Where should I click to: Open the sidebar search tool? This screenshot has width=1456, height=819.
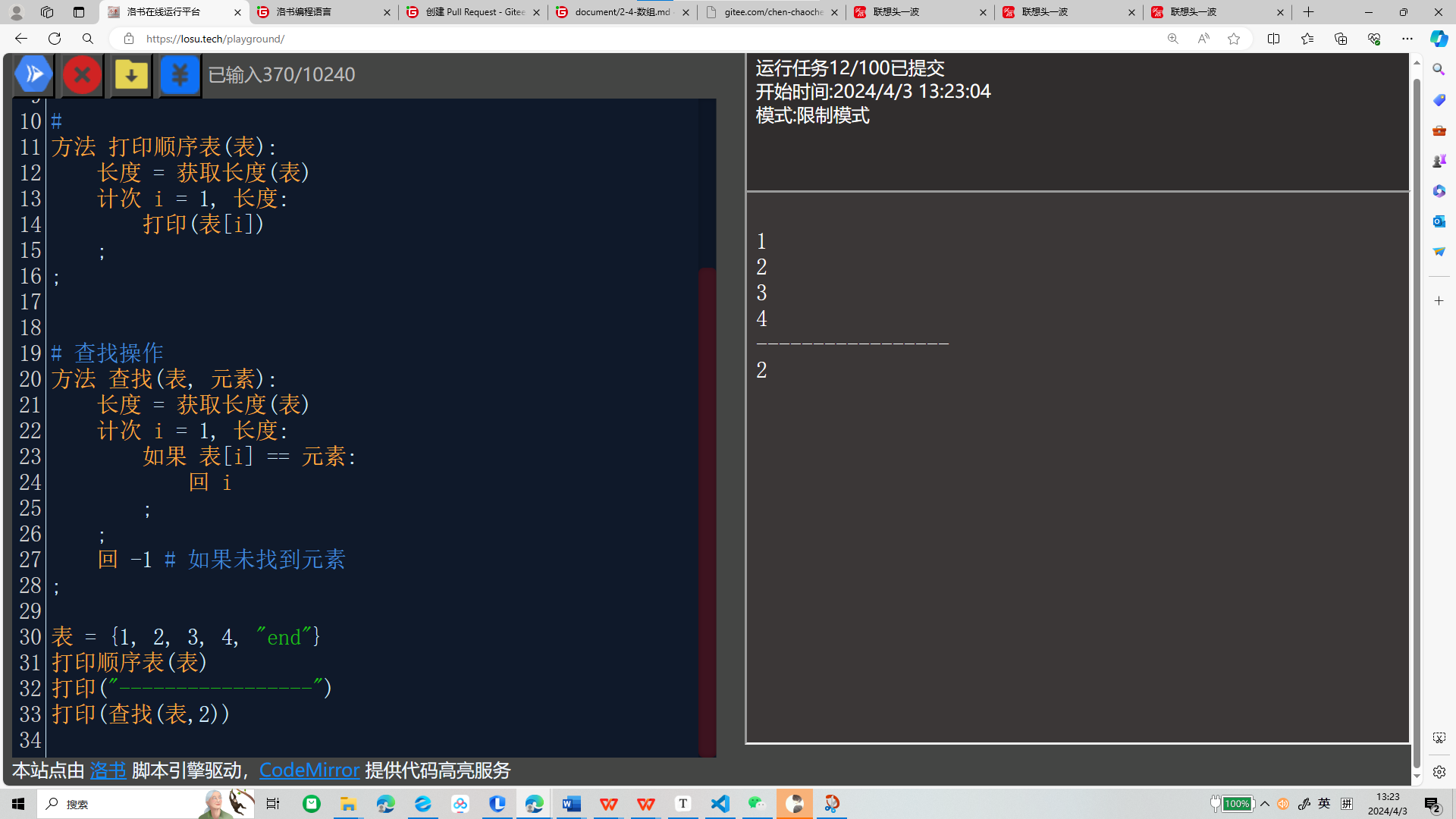[1439, 70]
